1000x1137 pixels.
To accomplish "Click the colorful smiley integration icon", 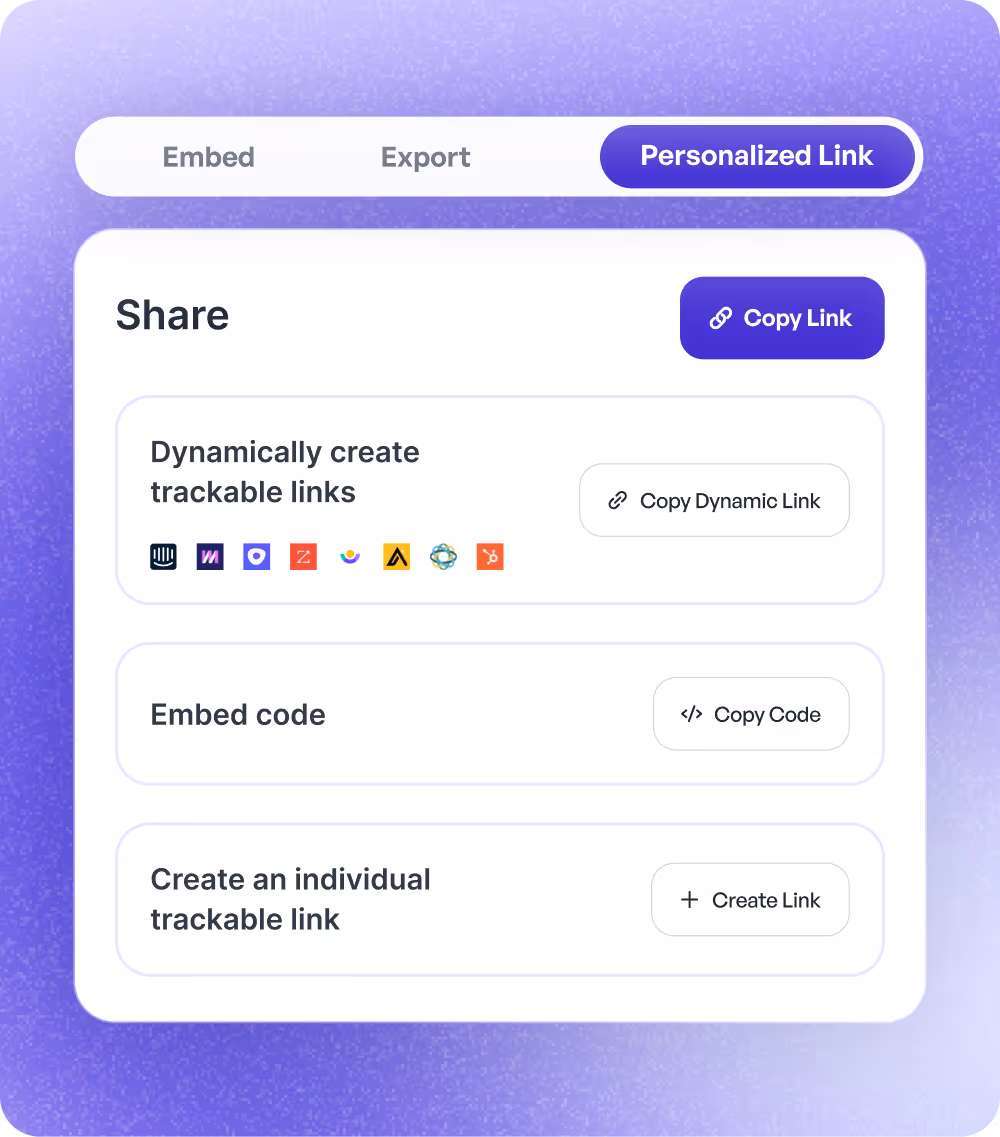I will [x=350, y=557].
